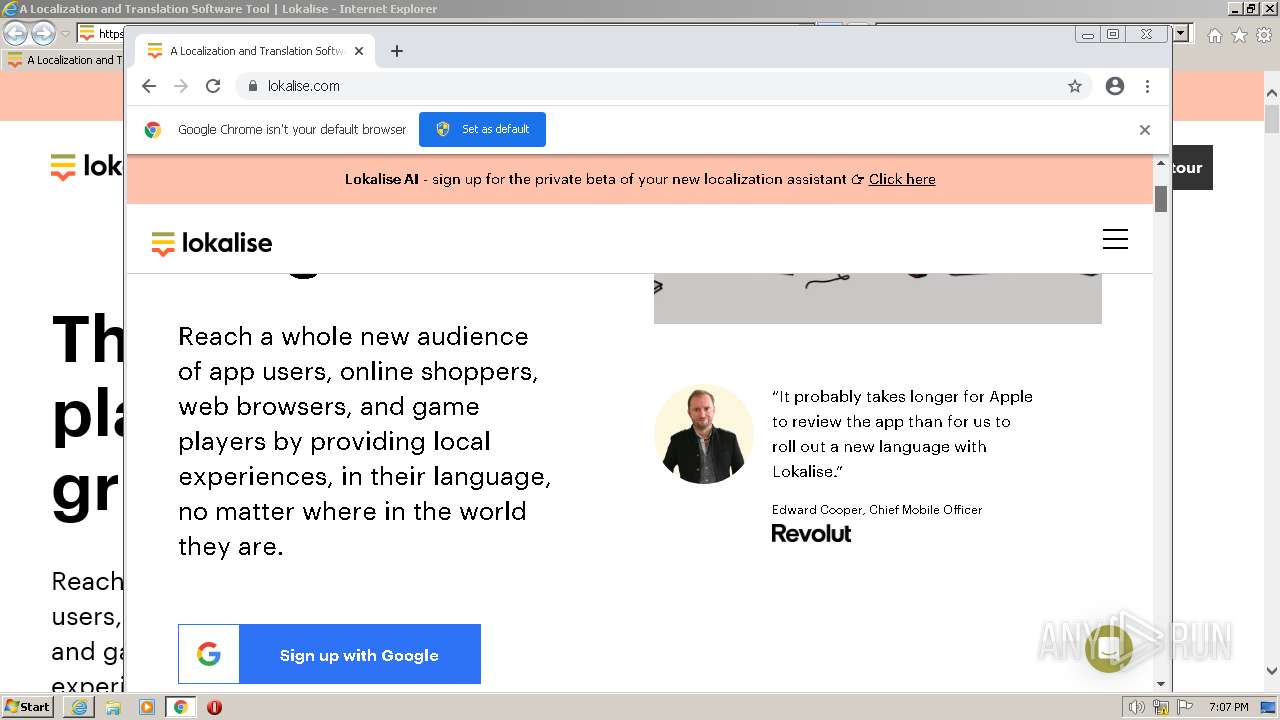Click the lokalise.com address bar
The width and height of the screenshot is (1280, 720).
click(664, 86)
